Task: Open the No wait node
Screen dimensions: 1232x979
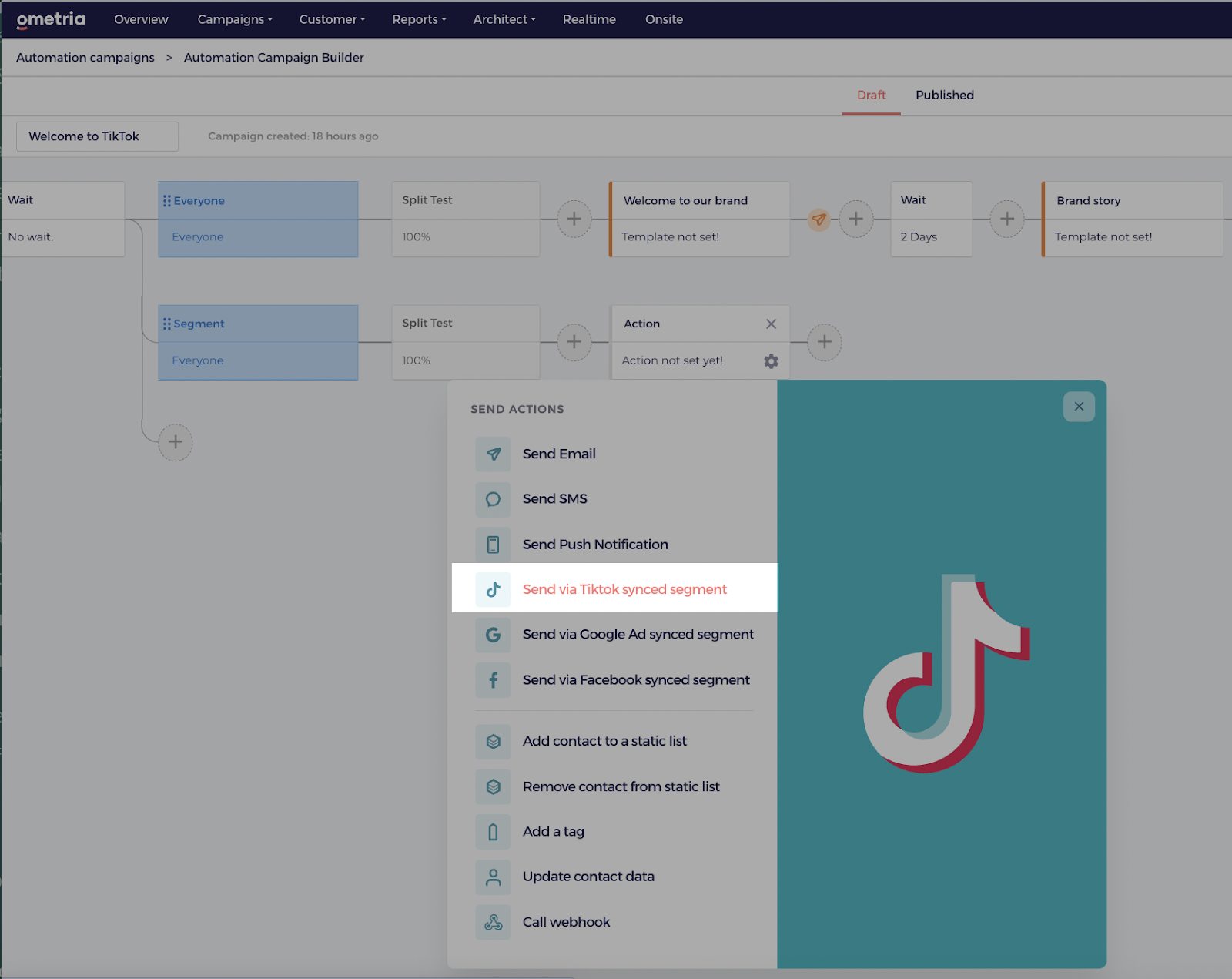Action: pyautogui.click(x=62, y=220)
